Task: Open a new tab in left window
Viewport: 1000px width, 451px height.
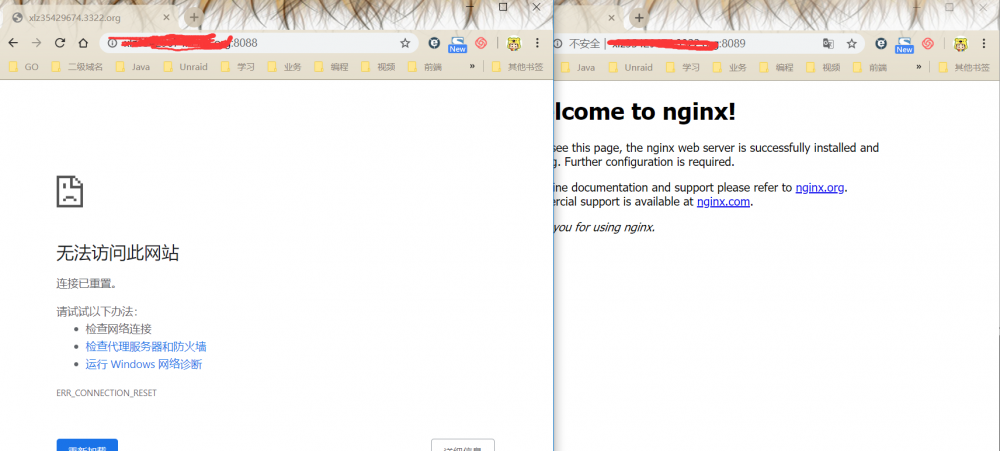Action: tap(194, 17)
